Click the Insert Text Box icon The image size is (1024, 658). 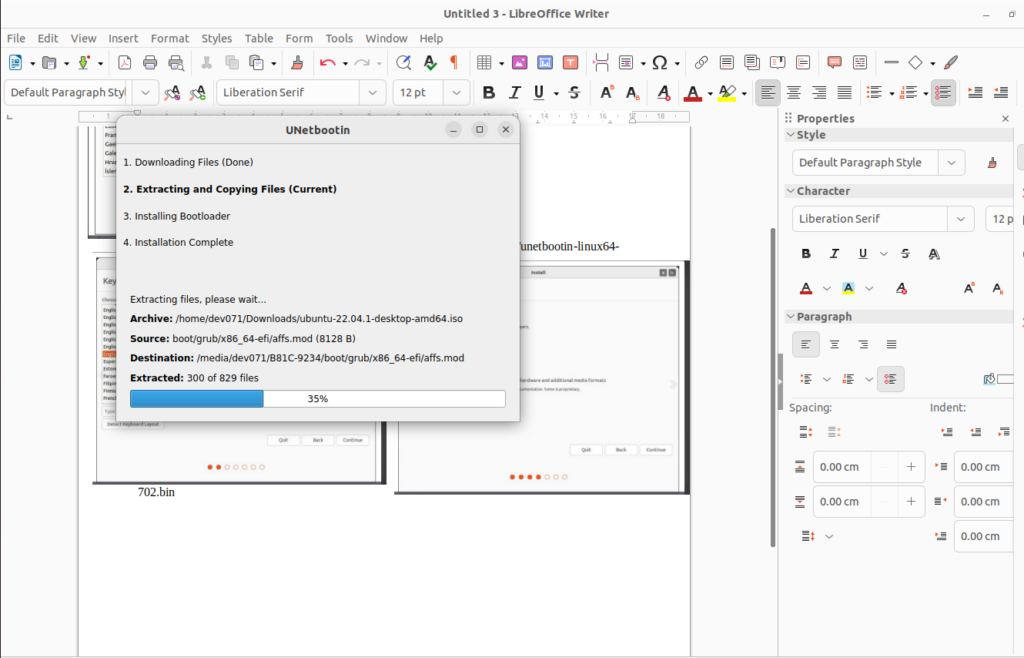point(570,63)
